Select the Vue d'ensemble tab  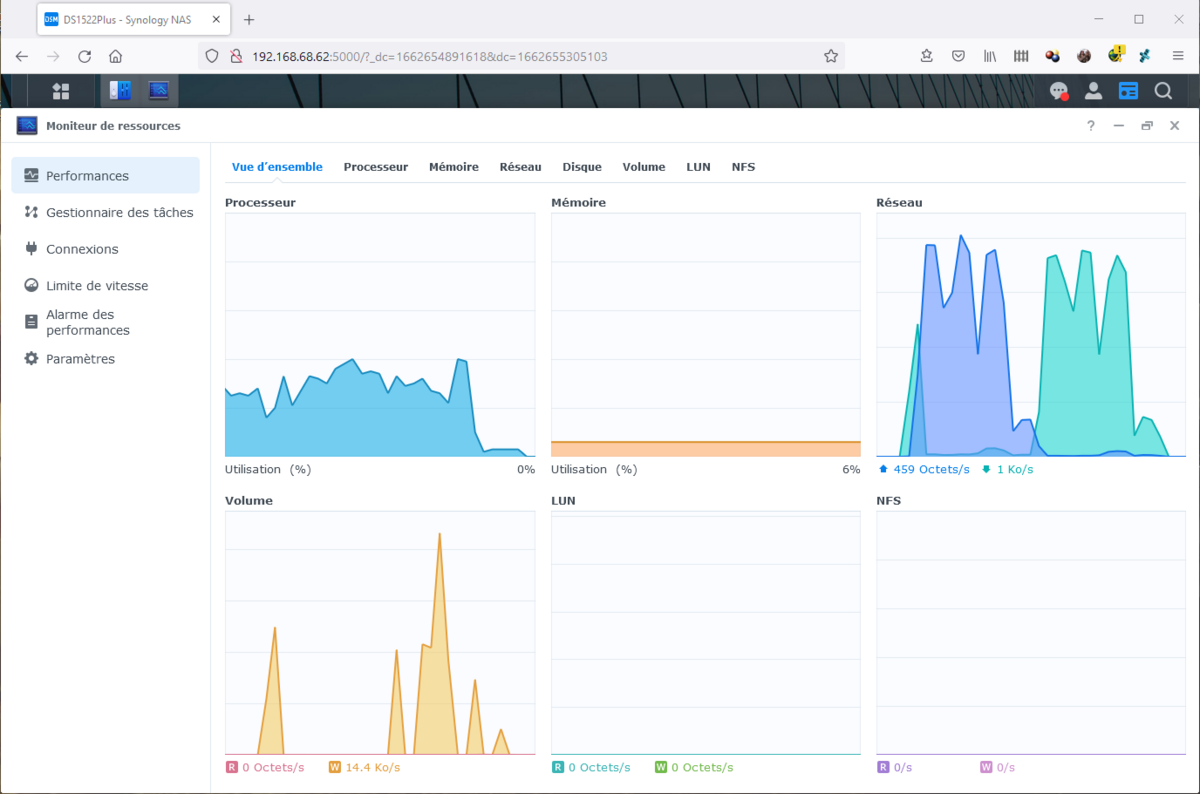point(277,167)
